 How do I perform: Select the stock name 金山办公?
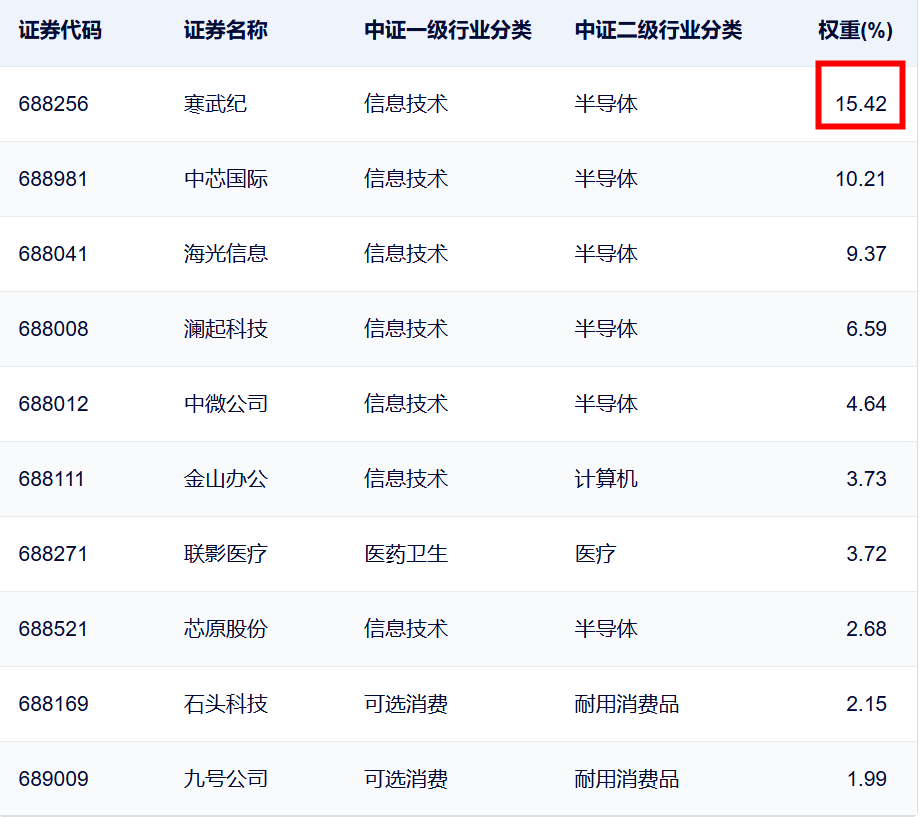226,479
